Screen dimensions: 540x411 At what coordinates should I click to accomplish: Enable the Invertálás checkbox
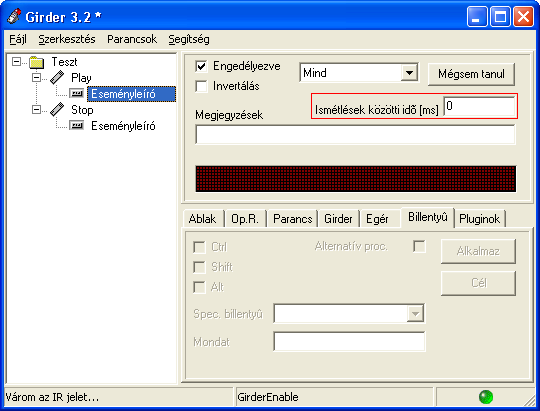[x=201, y=86]
